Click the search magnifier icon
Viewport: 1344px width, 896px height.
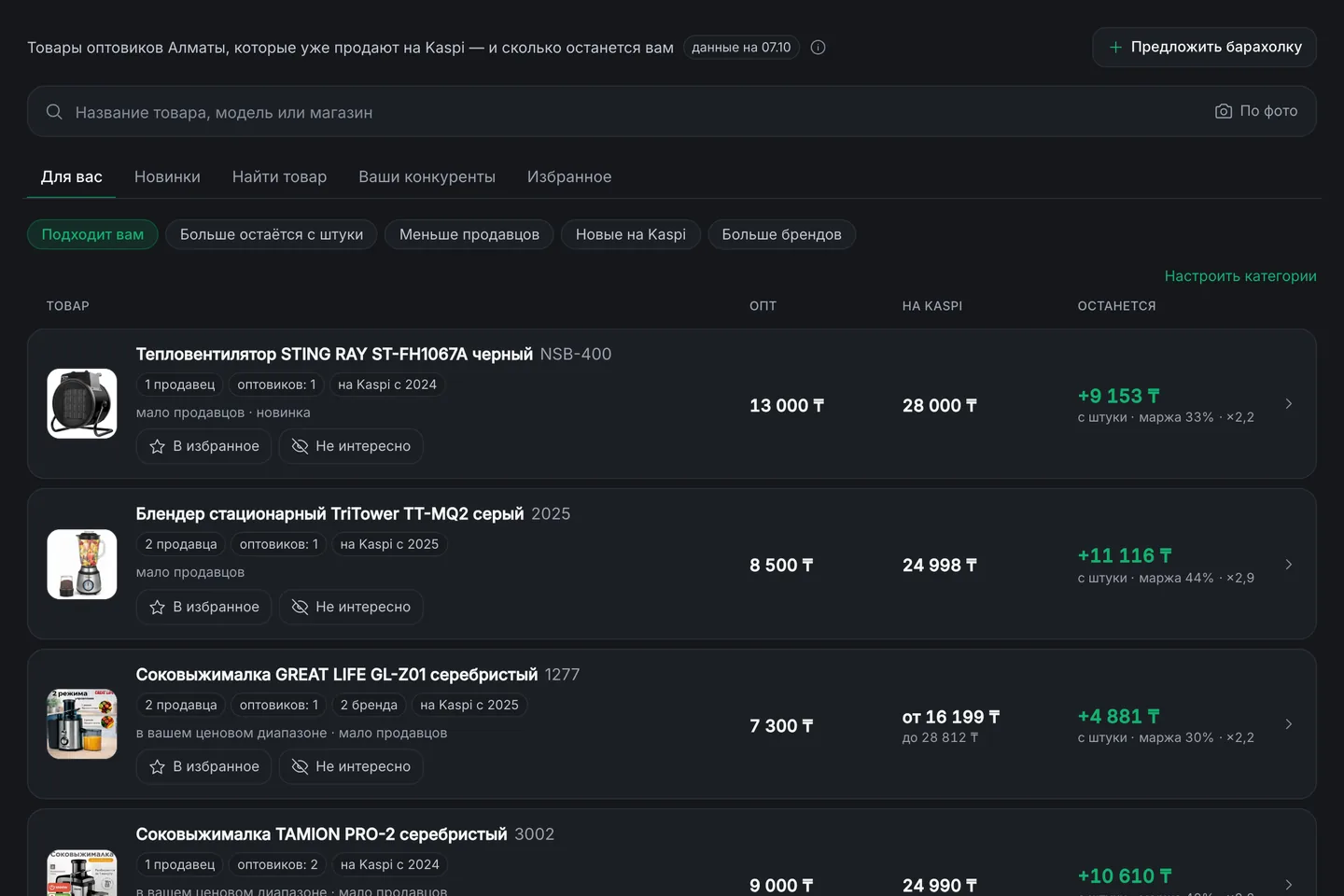coord(54,112)
